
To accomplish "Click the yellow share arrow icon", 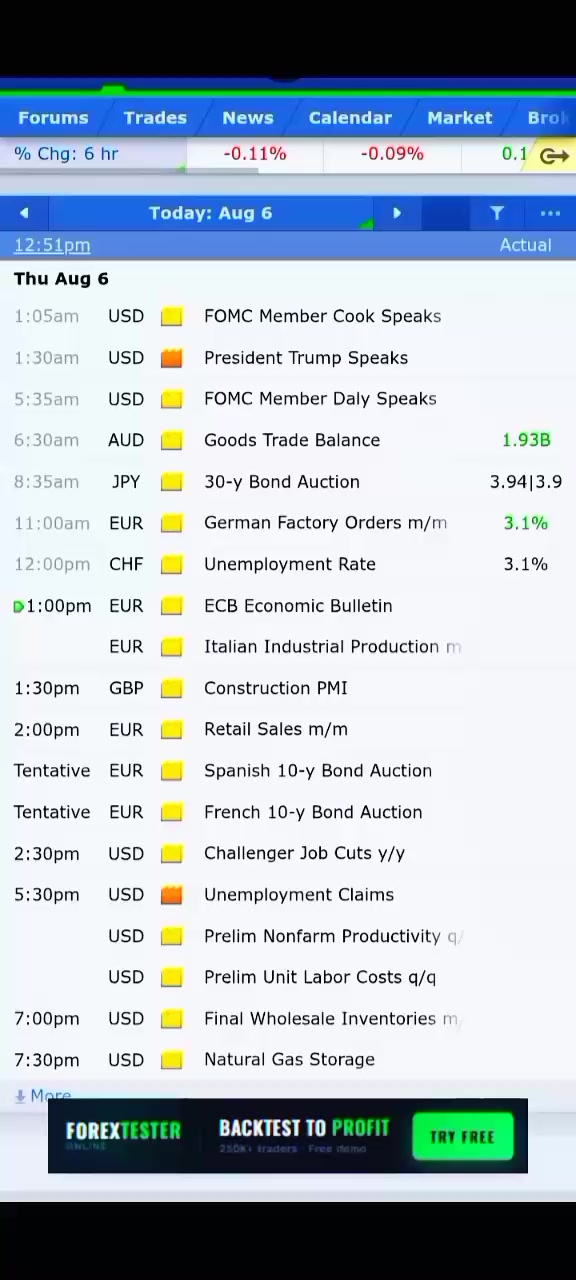I will tap(554, 155).
